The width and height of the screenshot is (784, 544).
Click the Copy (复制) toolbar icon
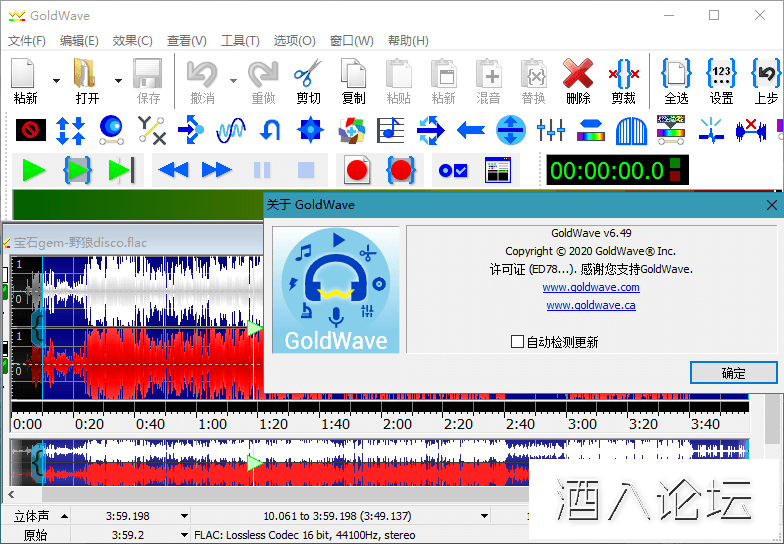point(353,80)
